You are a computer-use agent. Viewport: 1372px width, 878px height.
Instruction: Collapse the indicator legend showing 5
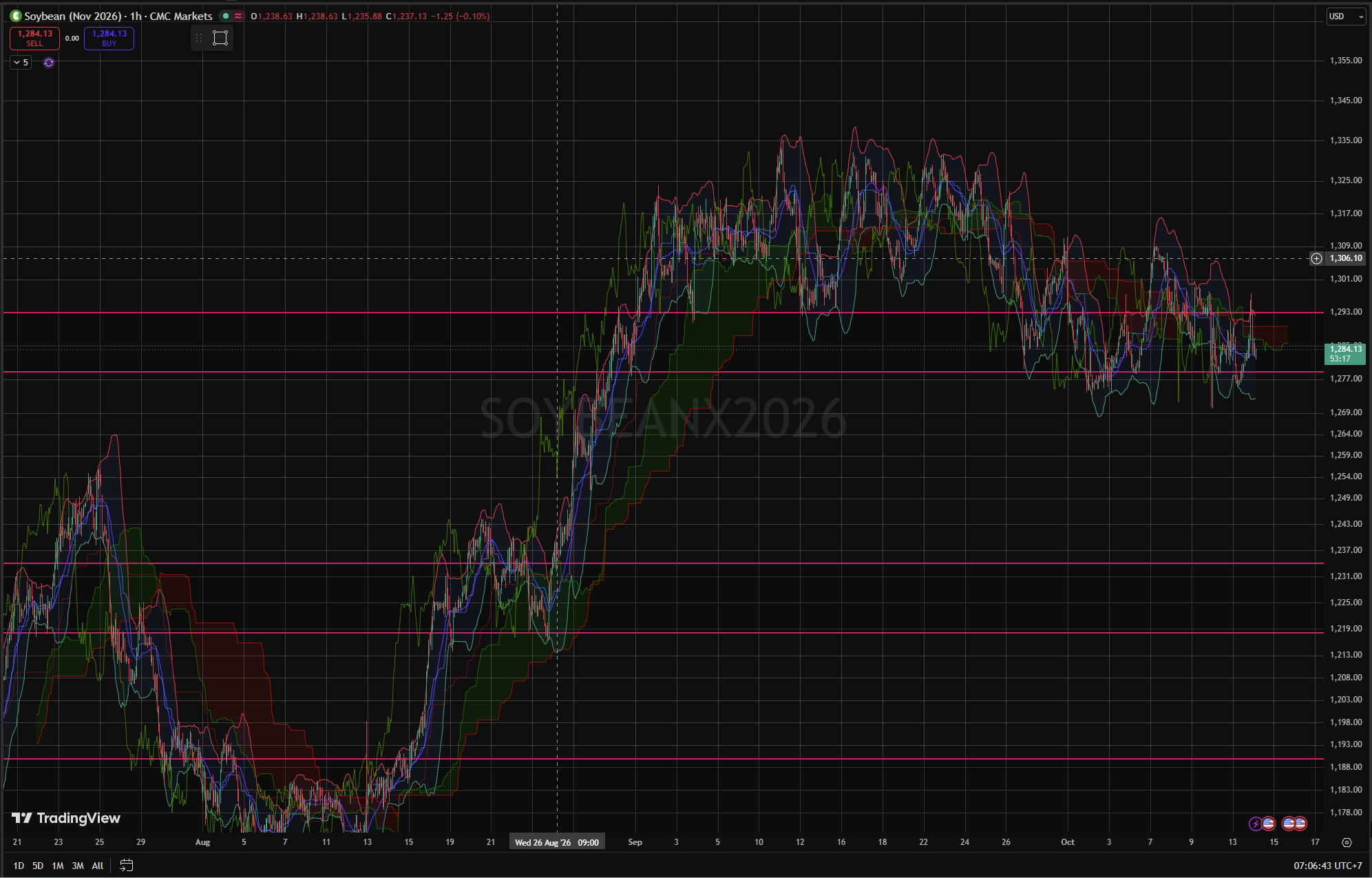(21, 63)
